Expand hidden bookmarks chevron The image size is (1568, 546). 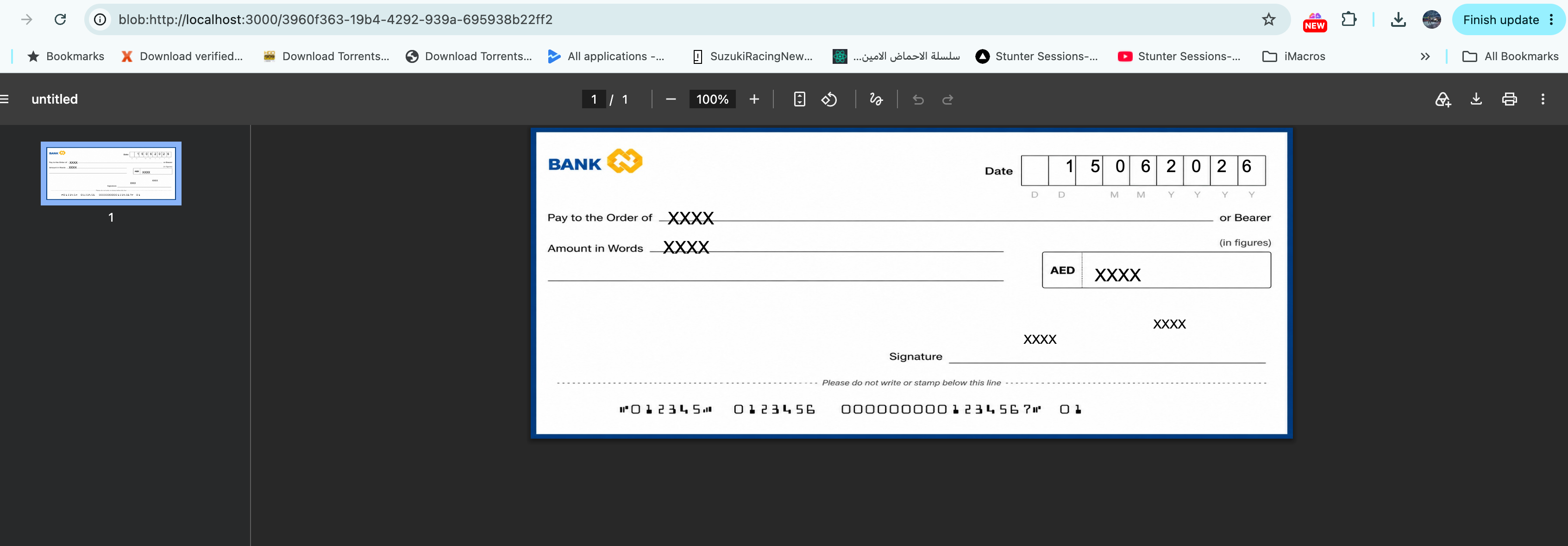1425,56
